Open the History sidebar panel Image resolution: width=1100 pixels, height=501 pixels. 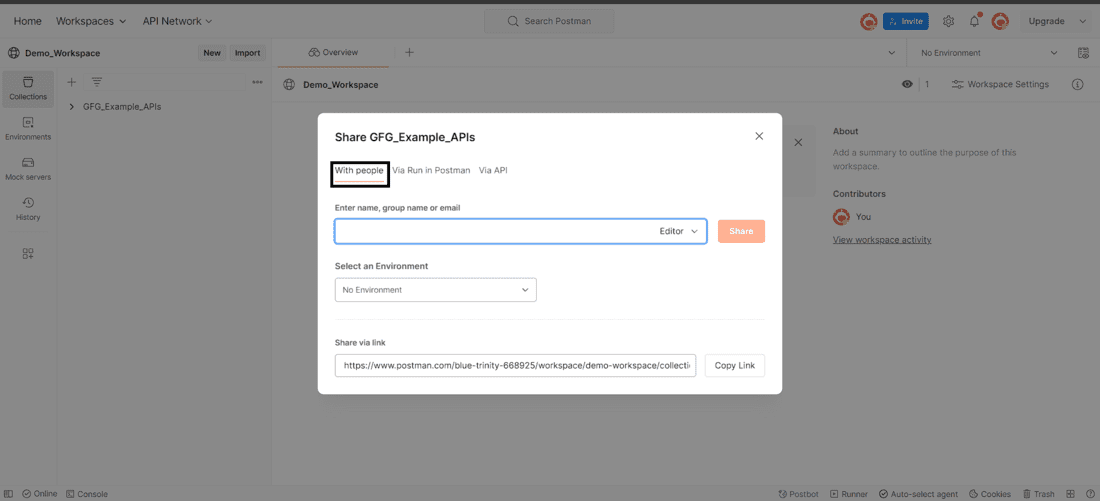coord(28,209)
